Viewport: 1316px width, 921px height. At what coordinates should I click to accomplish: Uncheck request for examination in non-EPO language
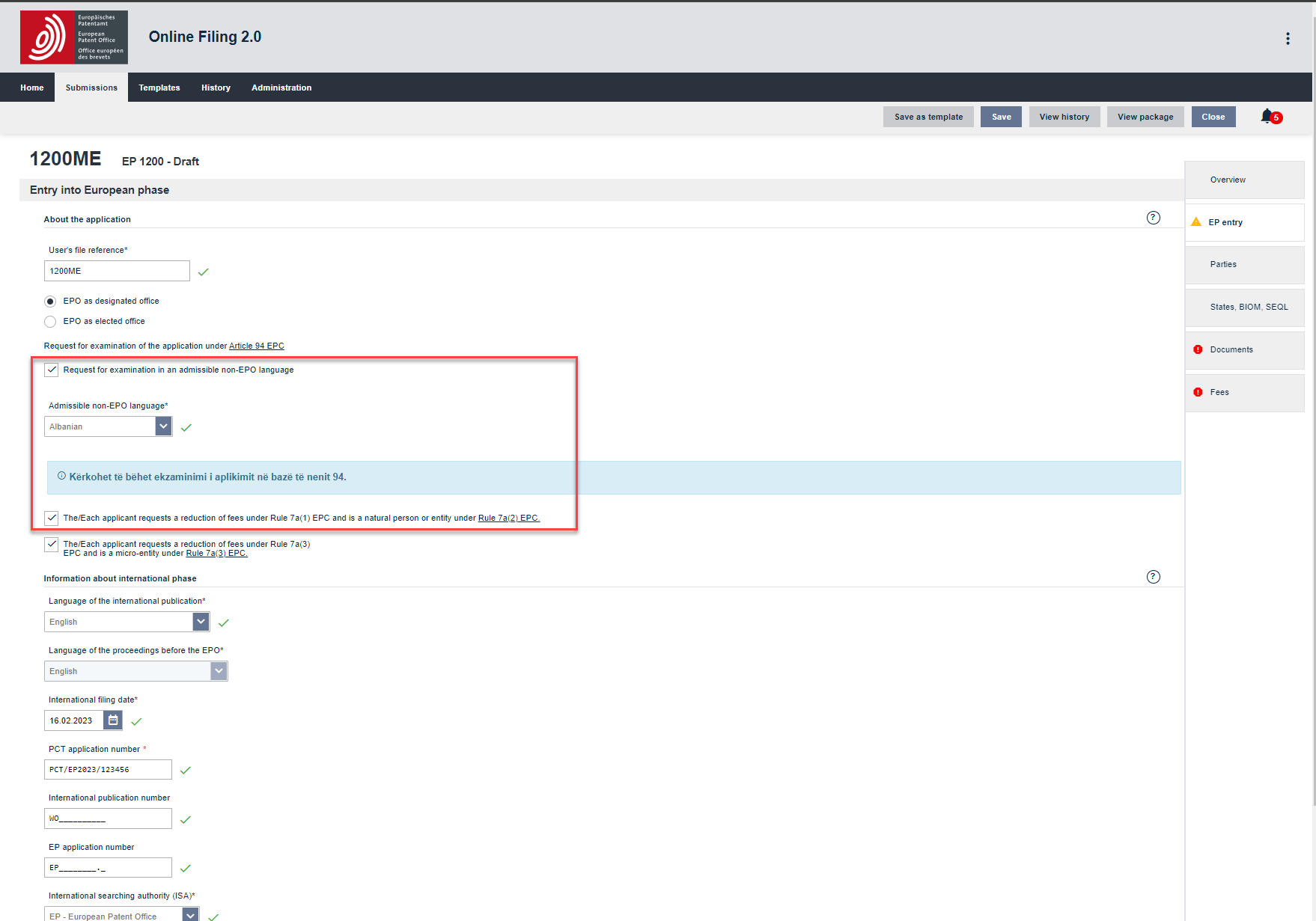[x=52, y=370]
